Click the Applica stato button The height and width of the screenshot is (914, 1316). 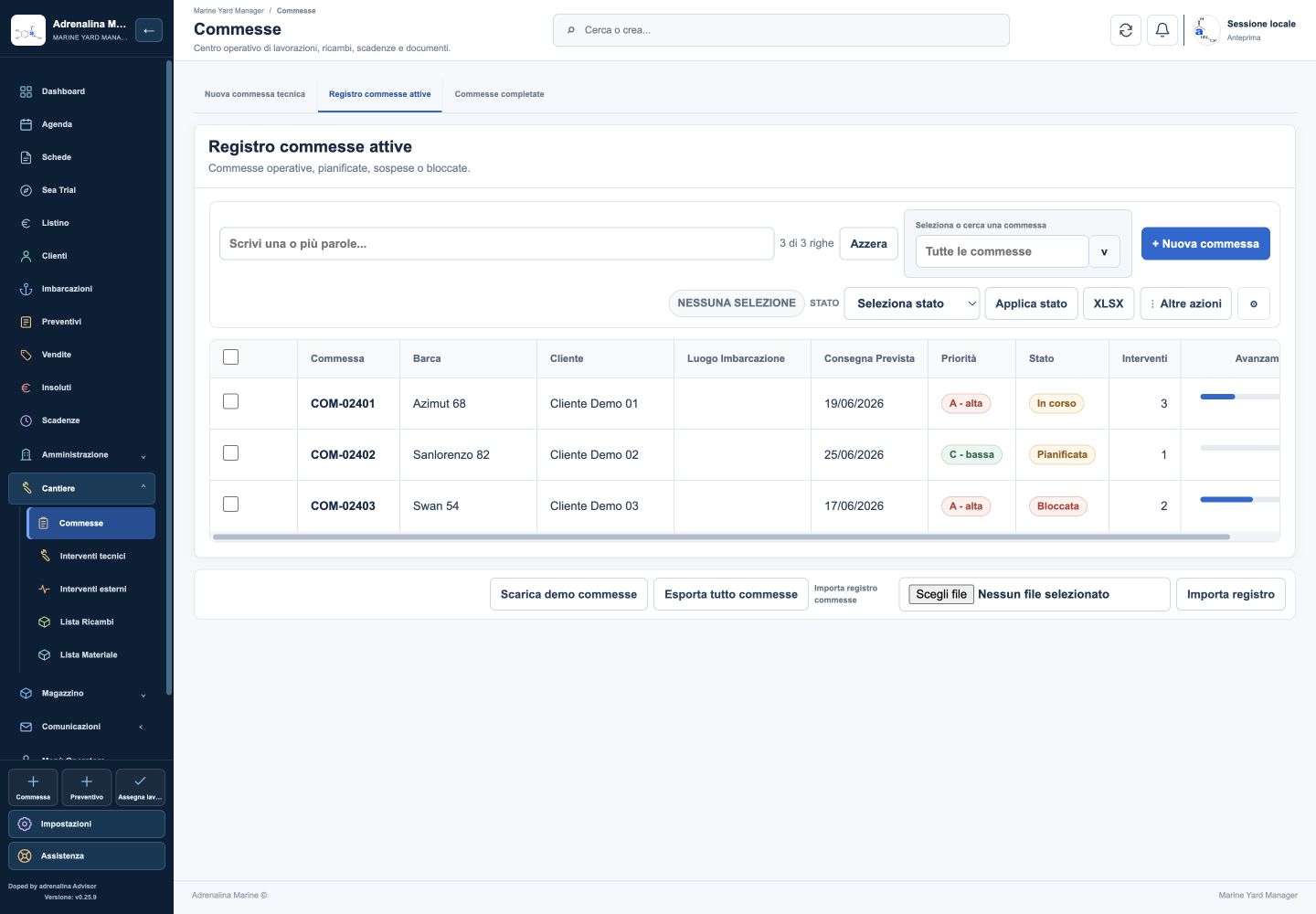click(x=1031, y=303)
